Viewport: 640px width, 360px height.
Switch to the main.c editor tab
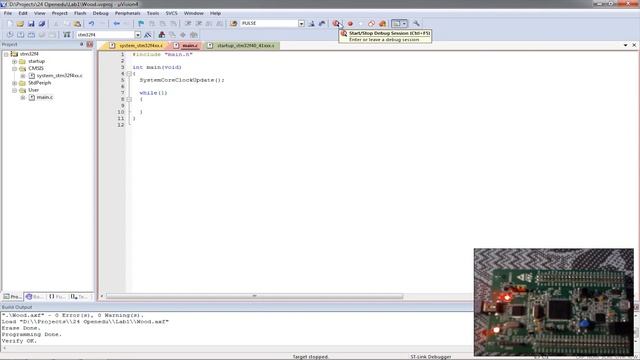pos(186,46)
